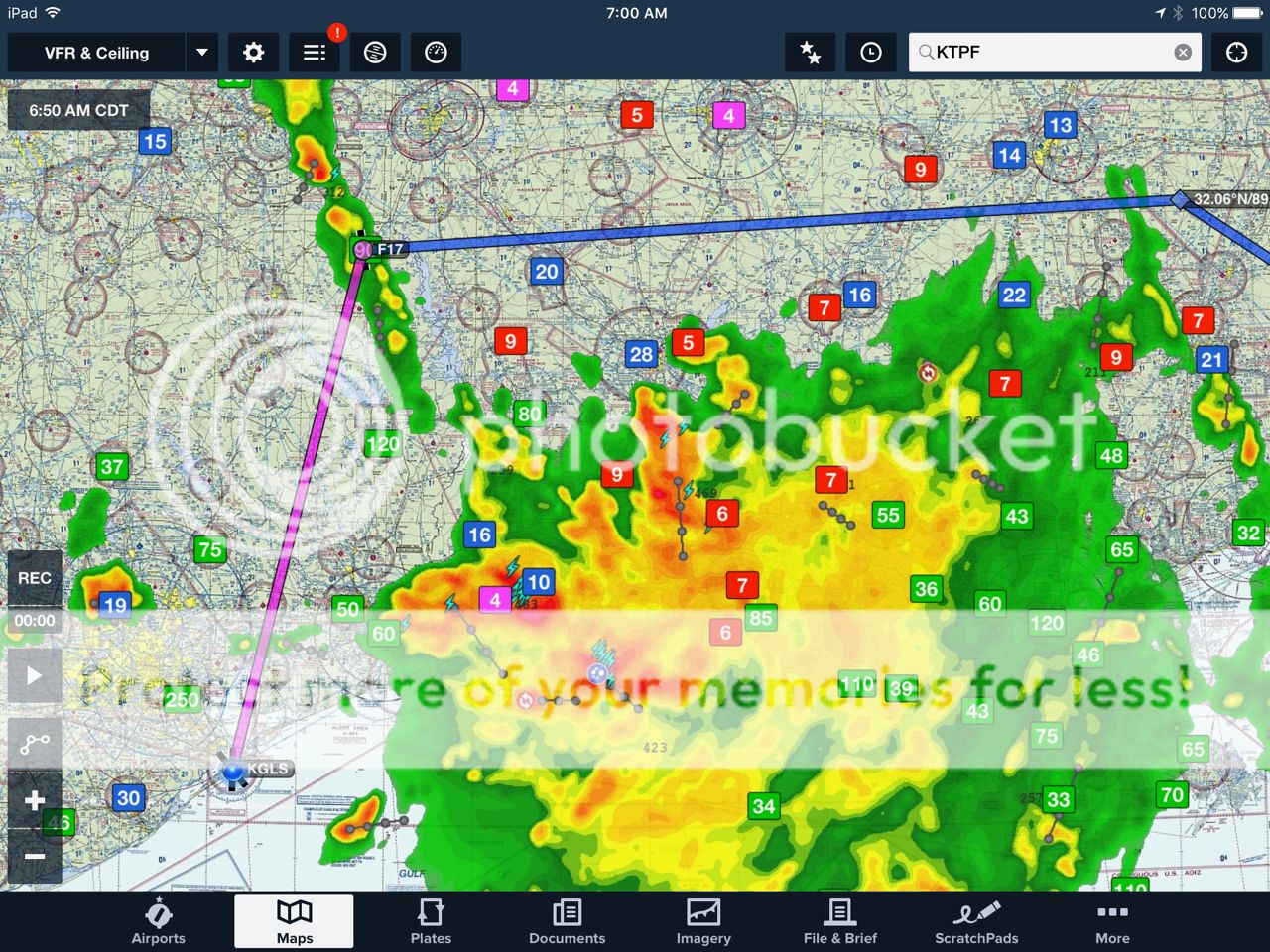Viewport: 1270px width, 952px height.
Task: Open the VFR & Ceiling layer selector
Action: pos(96,53)
